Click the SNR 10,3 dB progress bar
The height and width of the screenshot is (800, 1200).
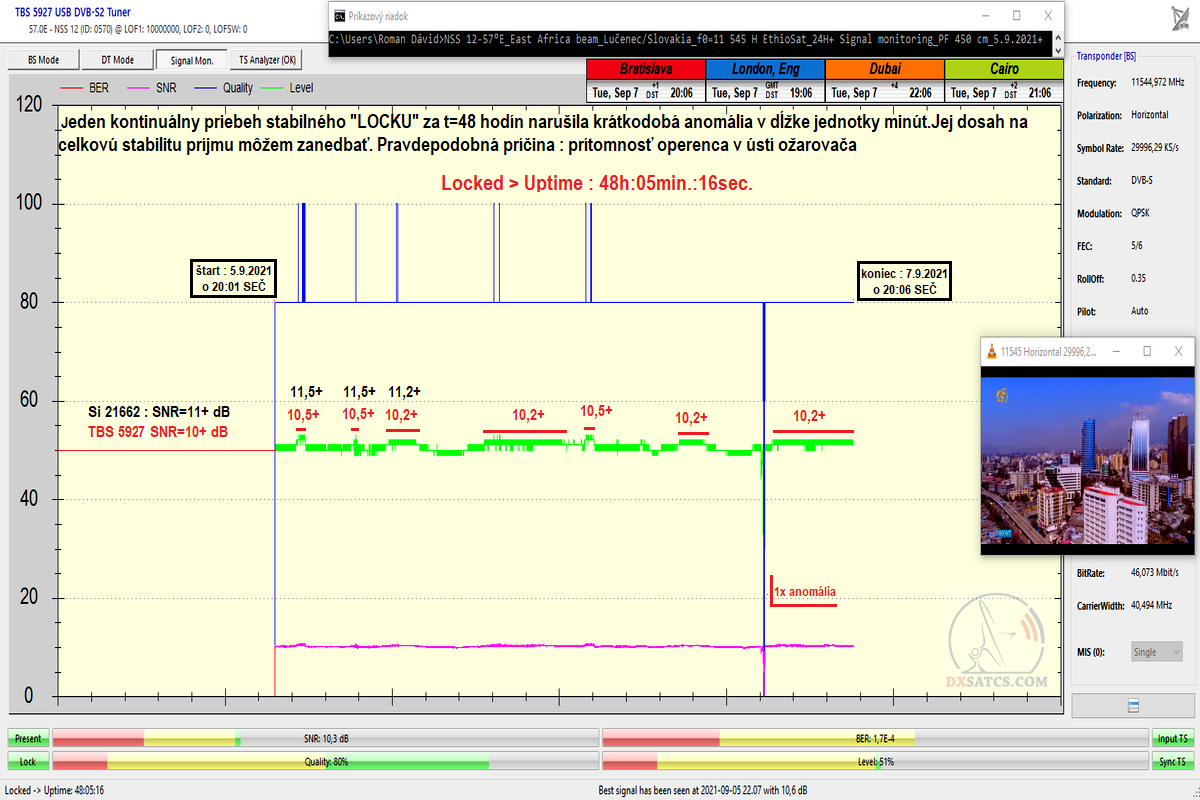click(325, 738)
